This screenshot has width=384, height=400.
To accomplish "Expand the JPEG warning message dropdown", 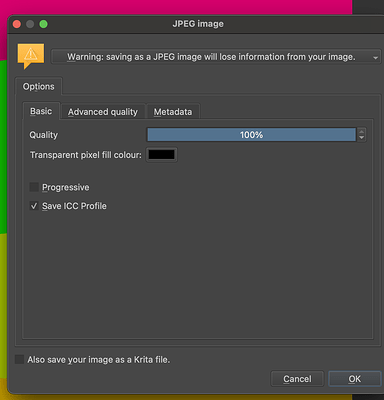I will click(216, 57).
